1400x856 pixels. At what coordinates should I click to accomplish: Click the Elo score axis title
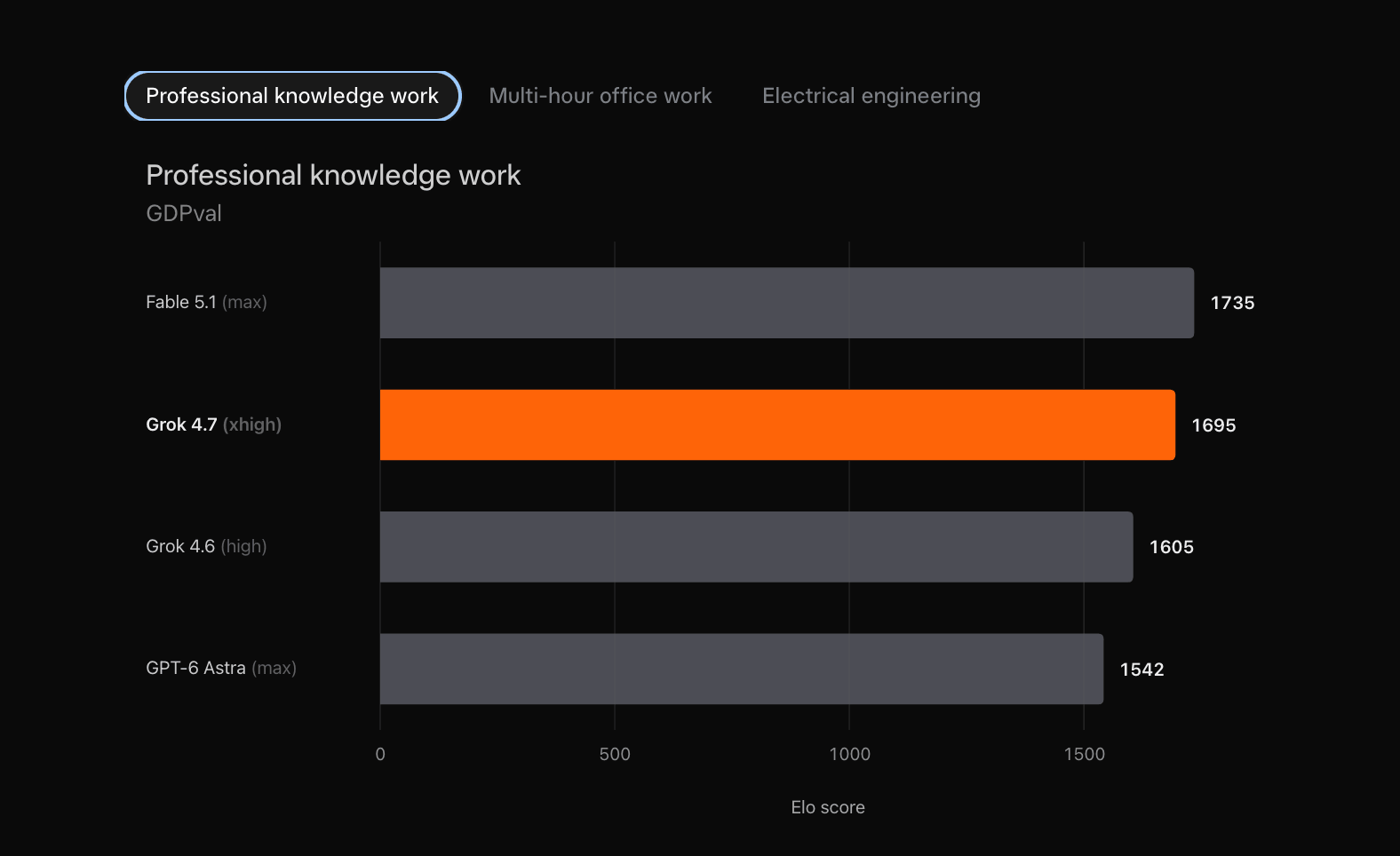[x=828, y=807]
